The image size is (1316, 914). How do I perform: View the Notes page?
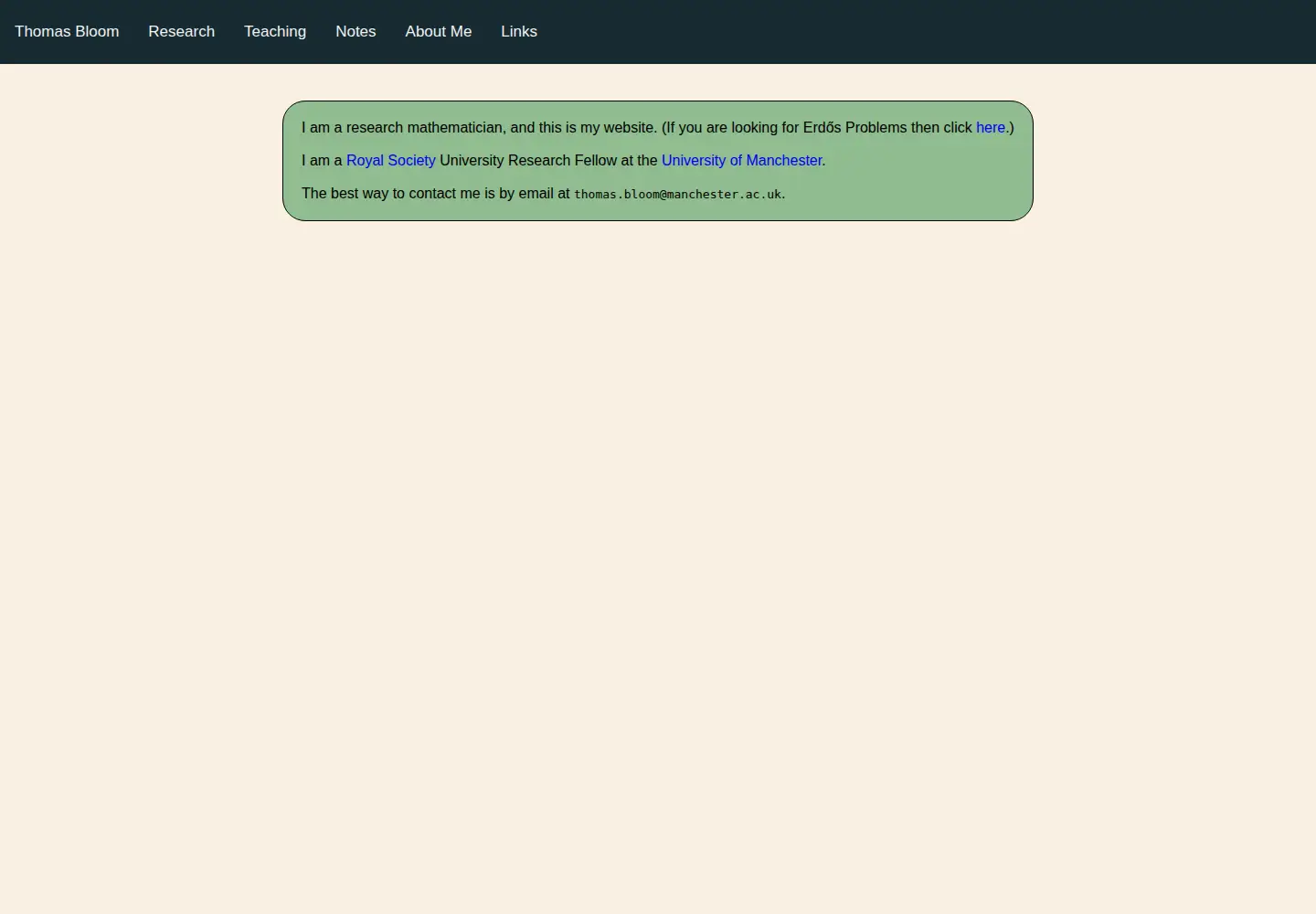pos(356,31)
